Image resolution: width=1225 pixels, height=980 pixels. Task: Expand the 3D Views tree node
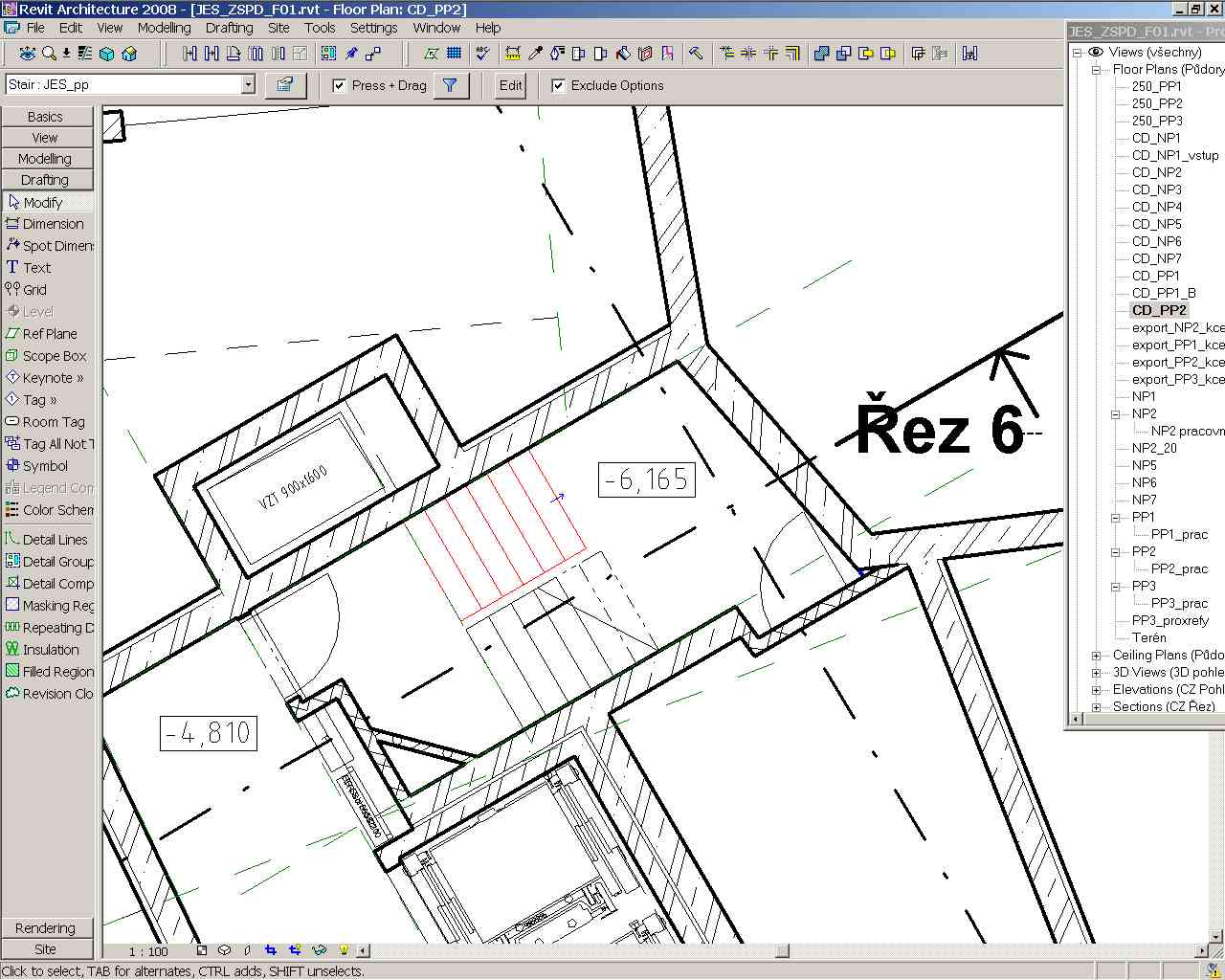coord(1096,673)
